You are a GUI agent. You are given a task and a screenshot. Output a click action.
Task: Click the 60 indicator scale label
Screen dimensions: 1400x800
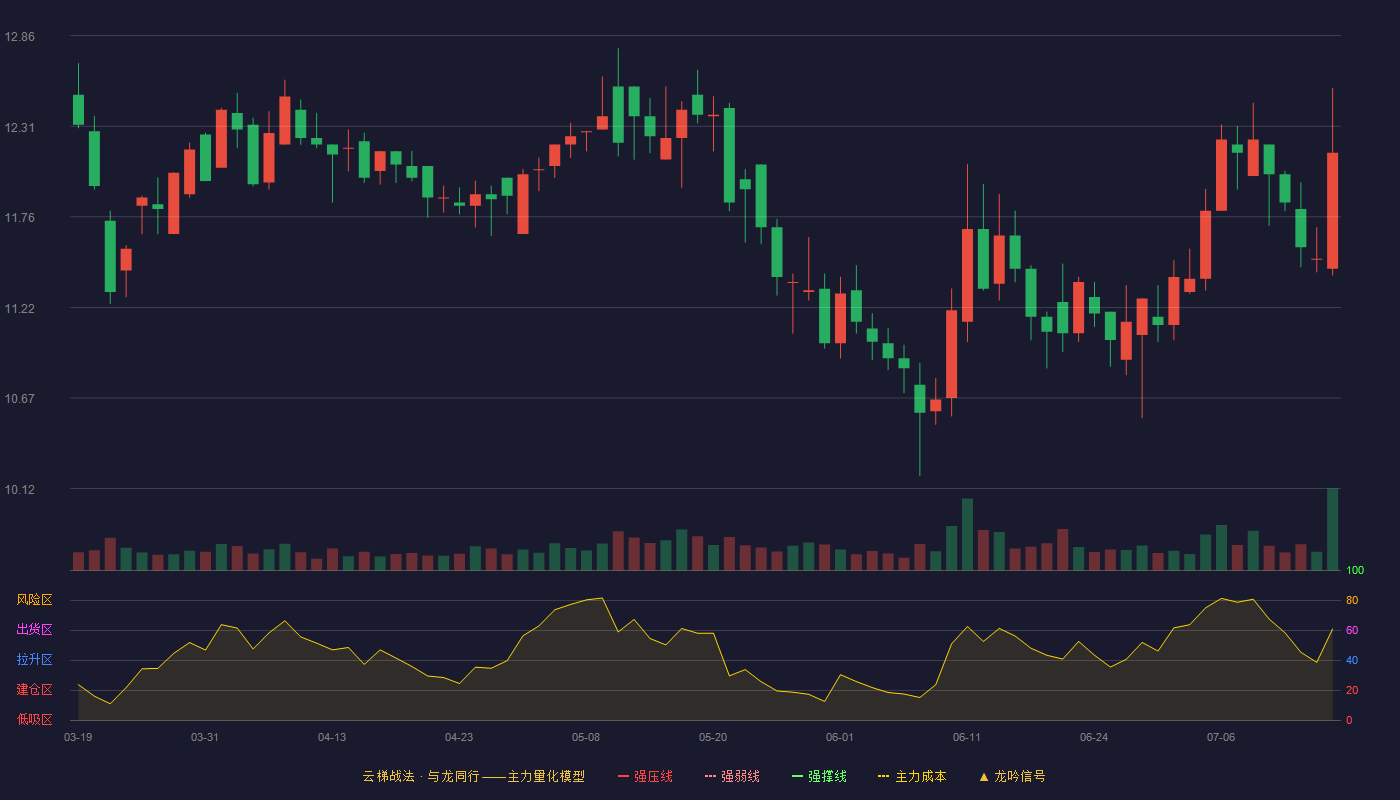[1352, 630]
